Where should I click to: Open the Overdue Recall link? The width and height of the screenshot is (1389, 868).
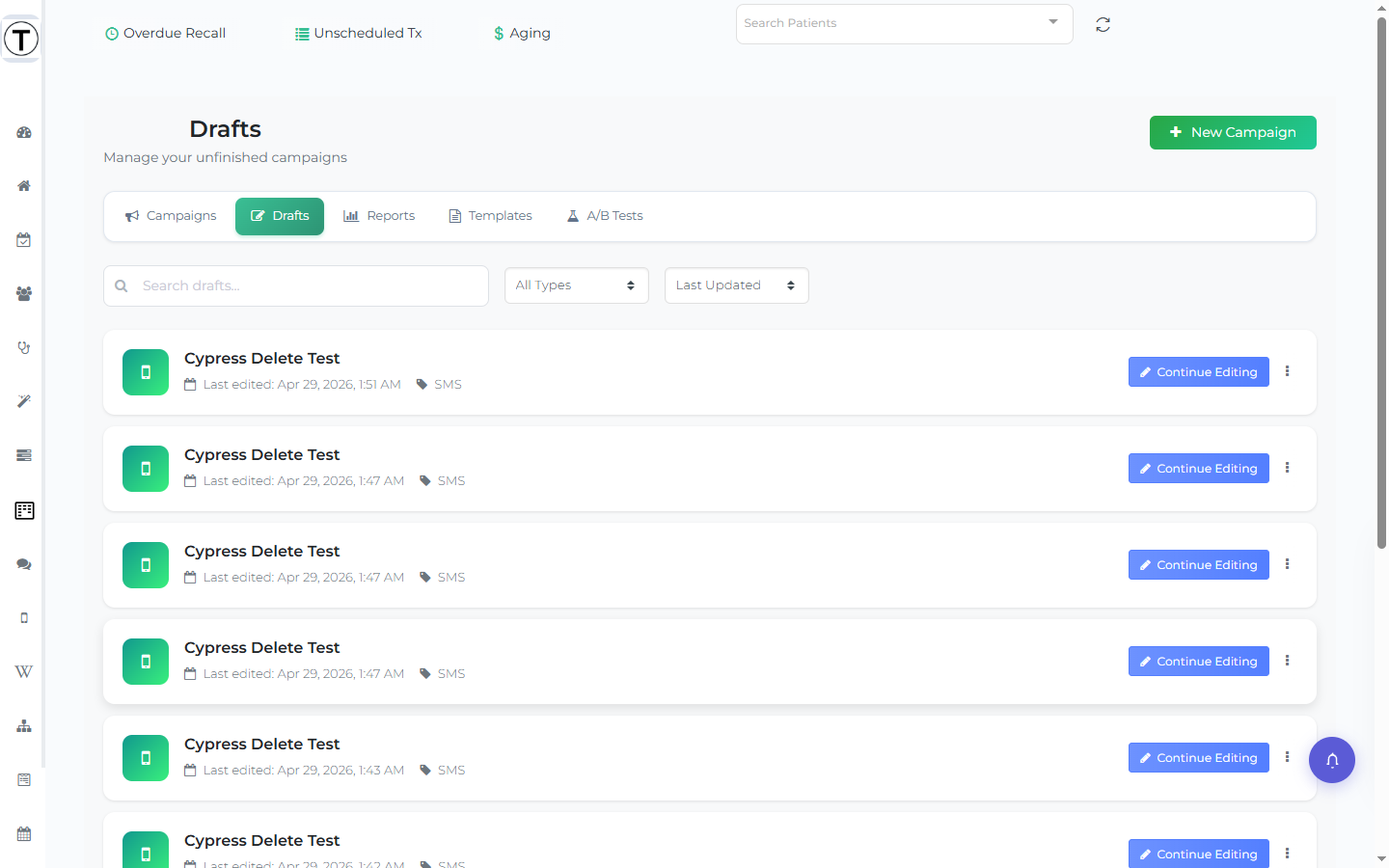pyautogui.click(x=165, y=34)
